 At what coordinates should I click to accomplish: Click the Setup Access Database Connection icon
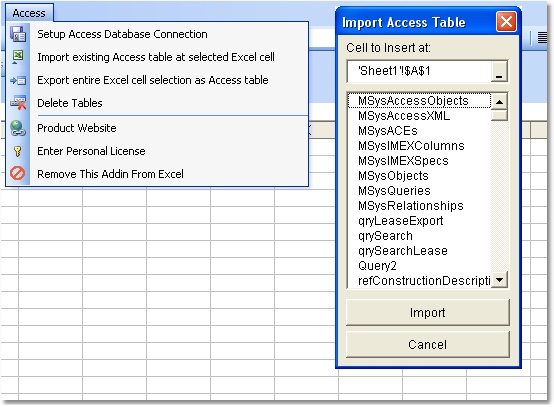pos(18,34)
